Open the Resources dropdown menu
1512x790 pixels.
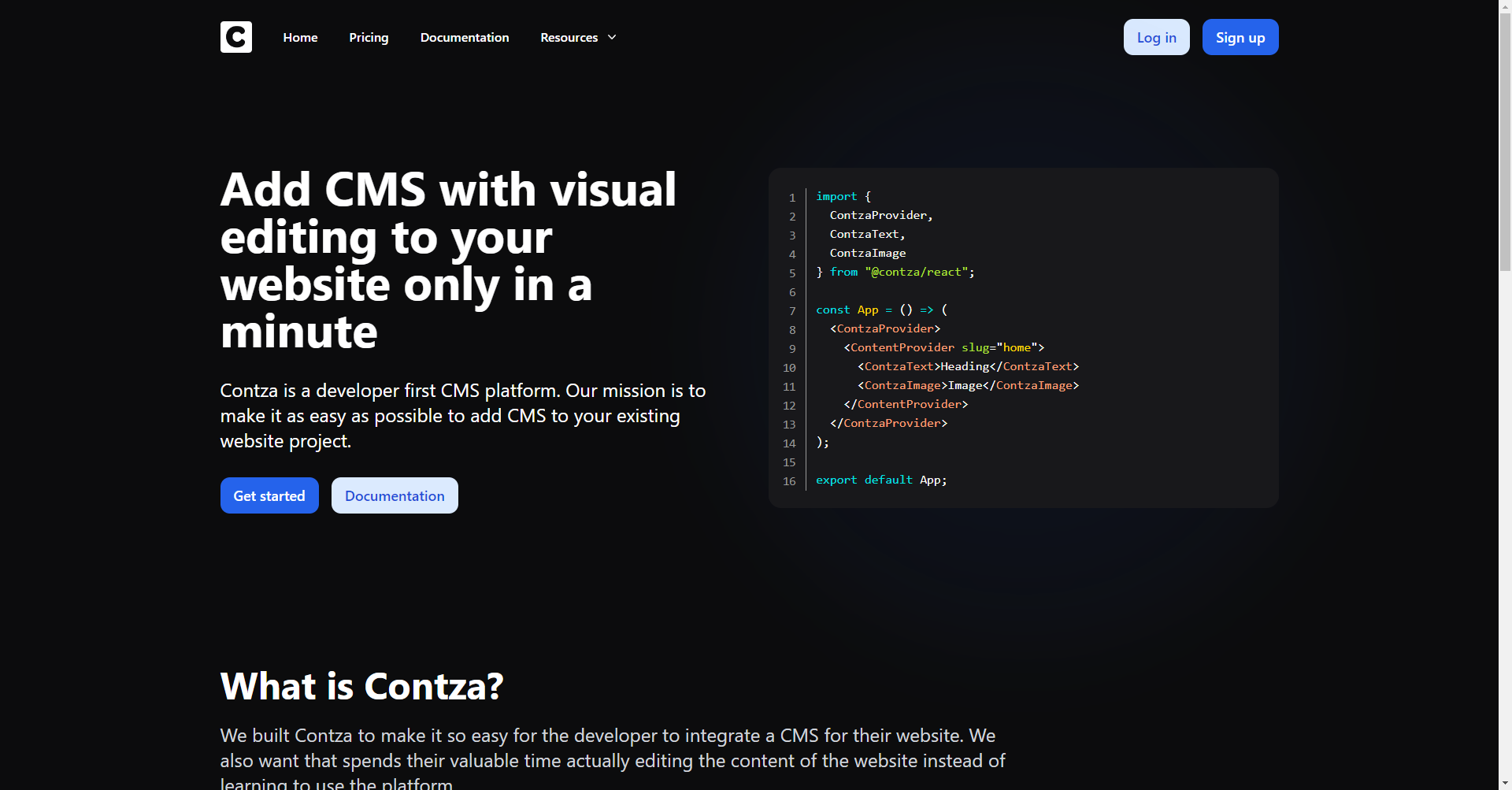click(578, 37)
